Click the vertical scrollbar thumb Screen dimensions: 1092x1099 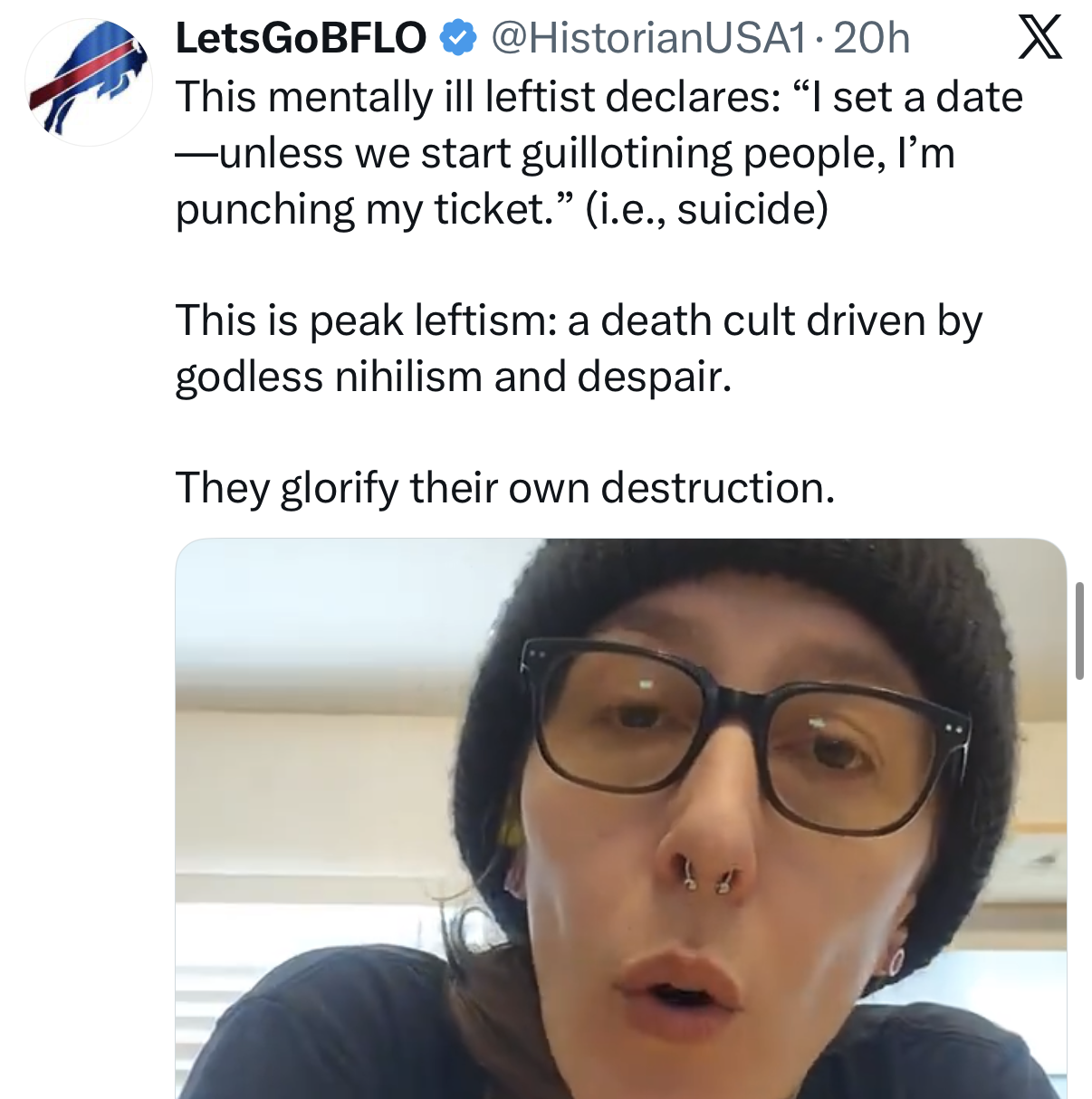pyautogui.click(x=1079, y=631)
